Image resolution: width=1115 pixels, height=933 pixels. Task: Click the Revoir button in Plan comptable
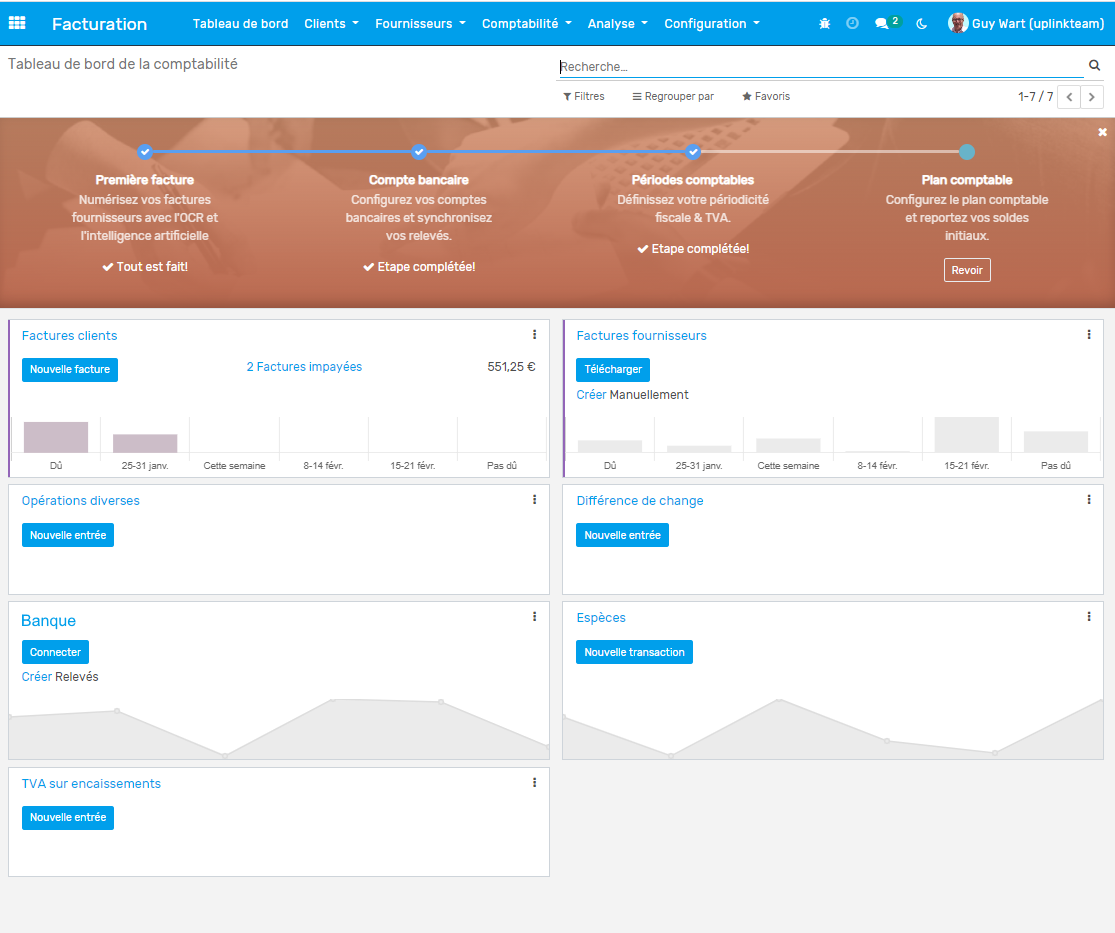[x=967, y=270]
